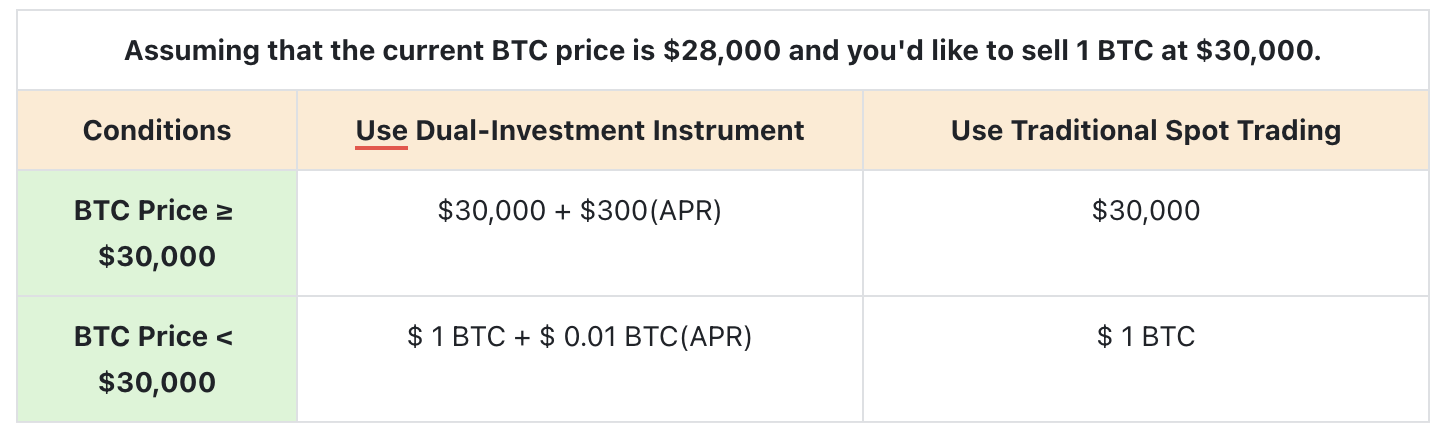
Task: Click the "BTC Price ≥ $30,000" condition cell
Action: coord(157,234)
